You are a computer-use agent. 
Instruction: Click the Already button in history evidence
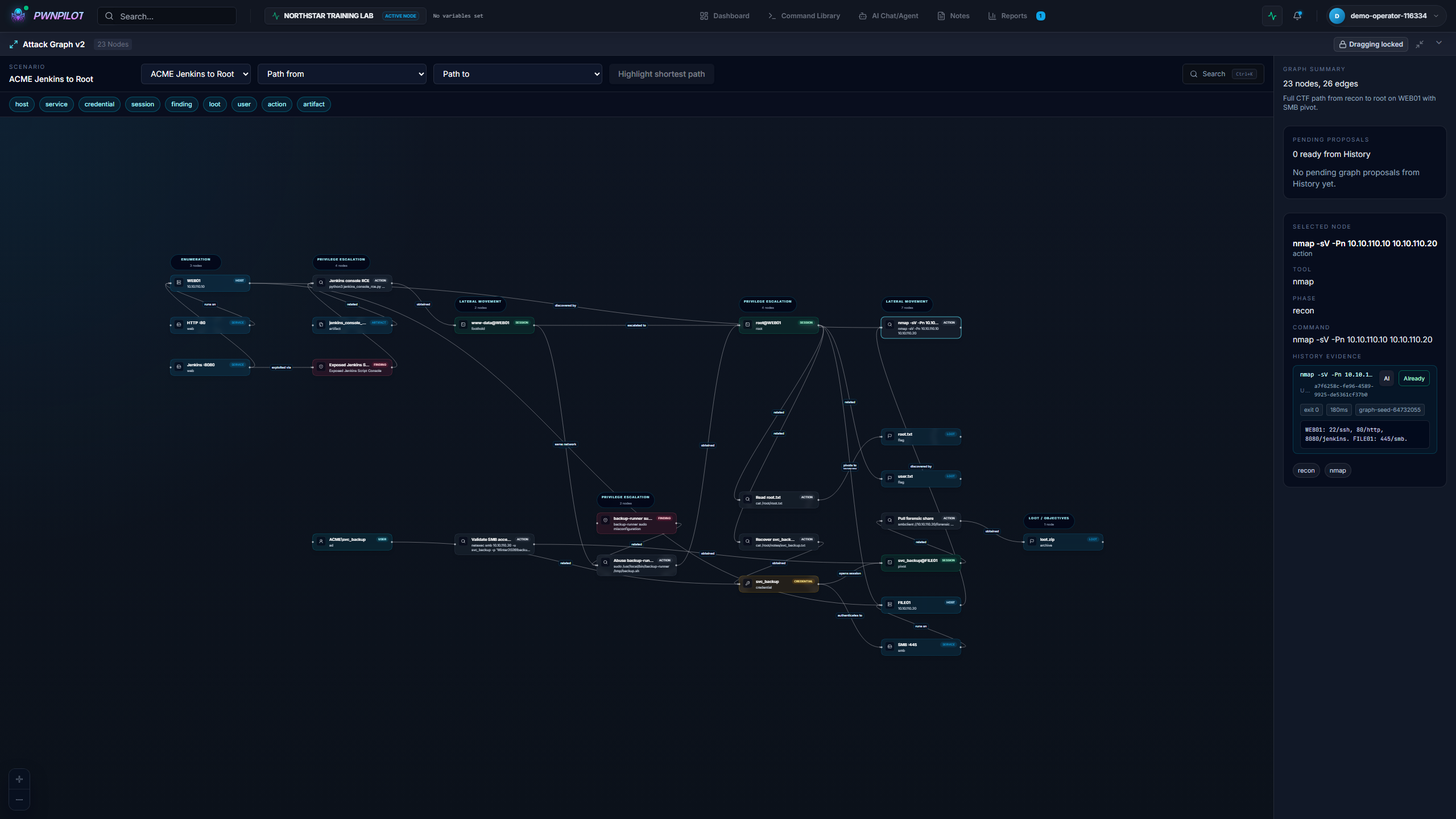[x=1414, y=379]
